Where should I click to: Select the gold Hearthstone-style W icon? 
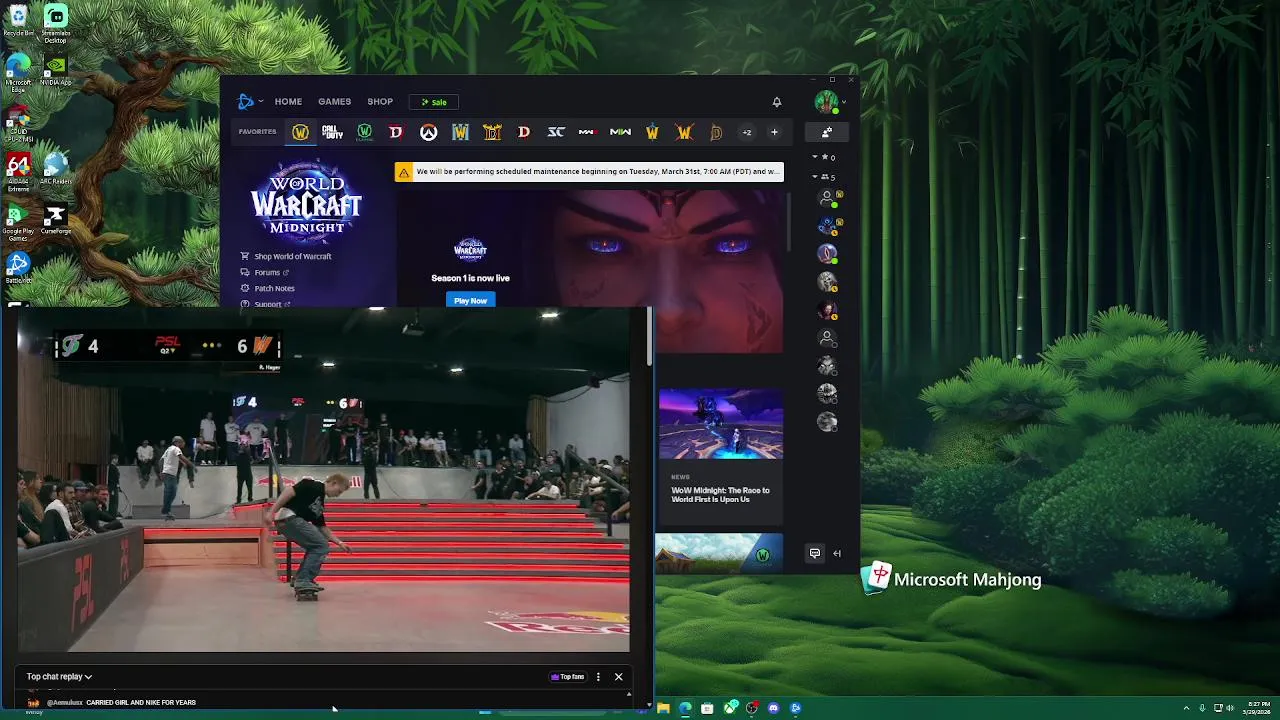pos(652,132)
